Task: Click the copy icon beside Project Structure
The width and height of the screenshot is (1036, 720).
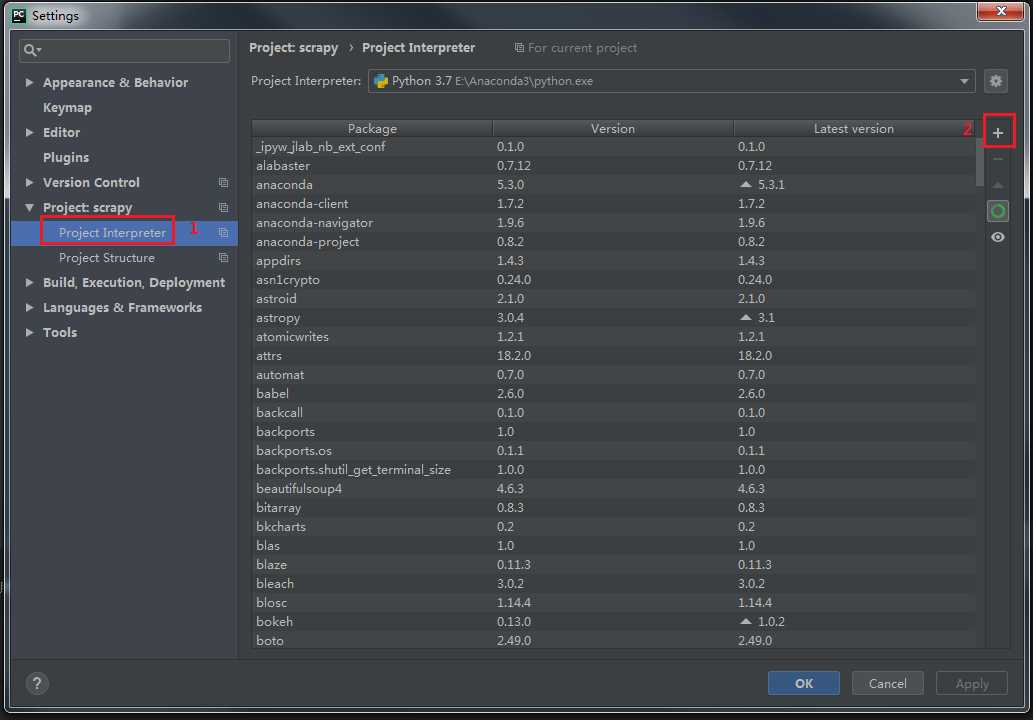Action: (223, 258)
